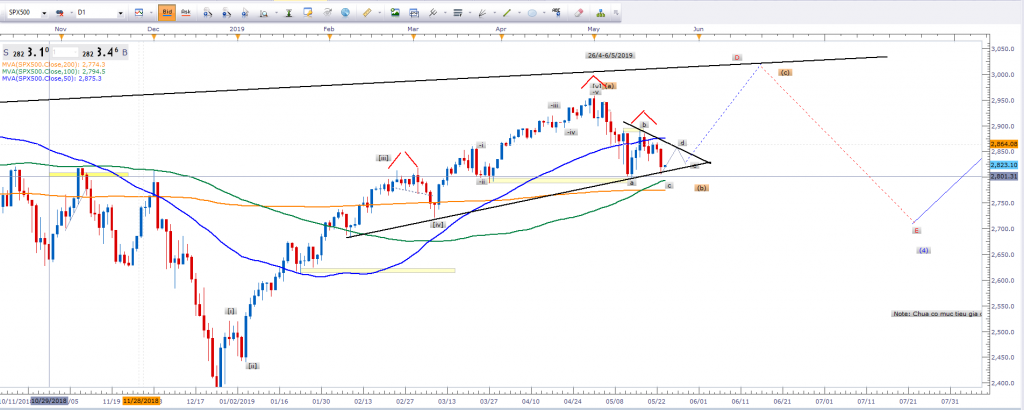Click the Feb marker on the timeline
Image resolution: width=1024 pixels, height=410 pixels.
coord(329,31)
